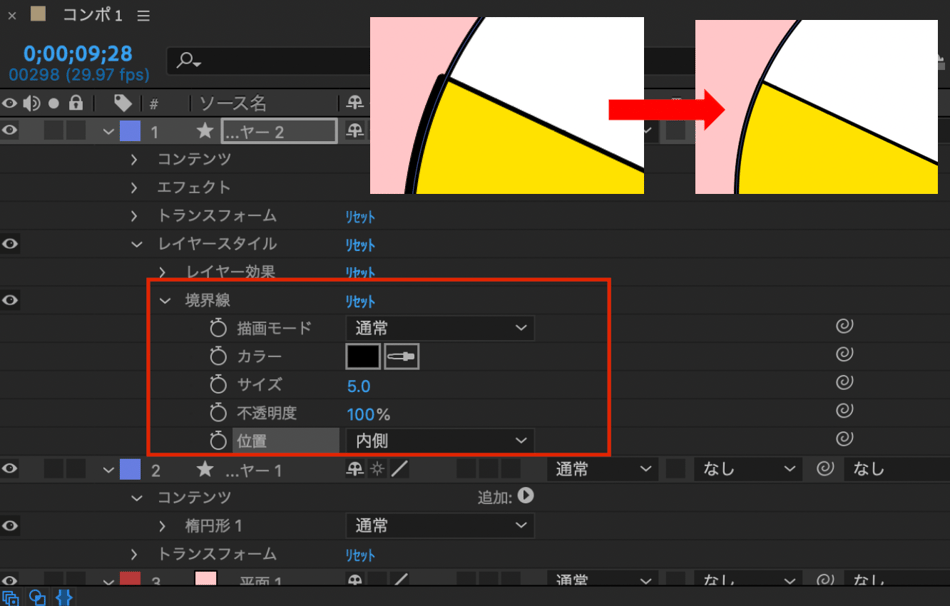
Task: Expand layer 1 トランスフォーム group
Action: point(134,216)
